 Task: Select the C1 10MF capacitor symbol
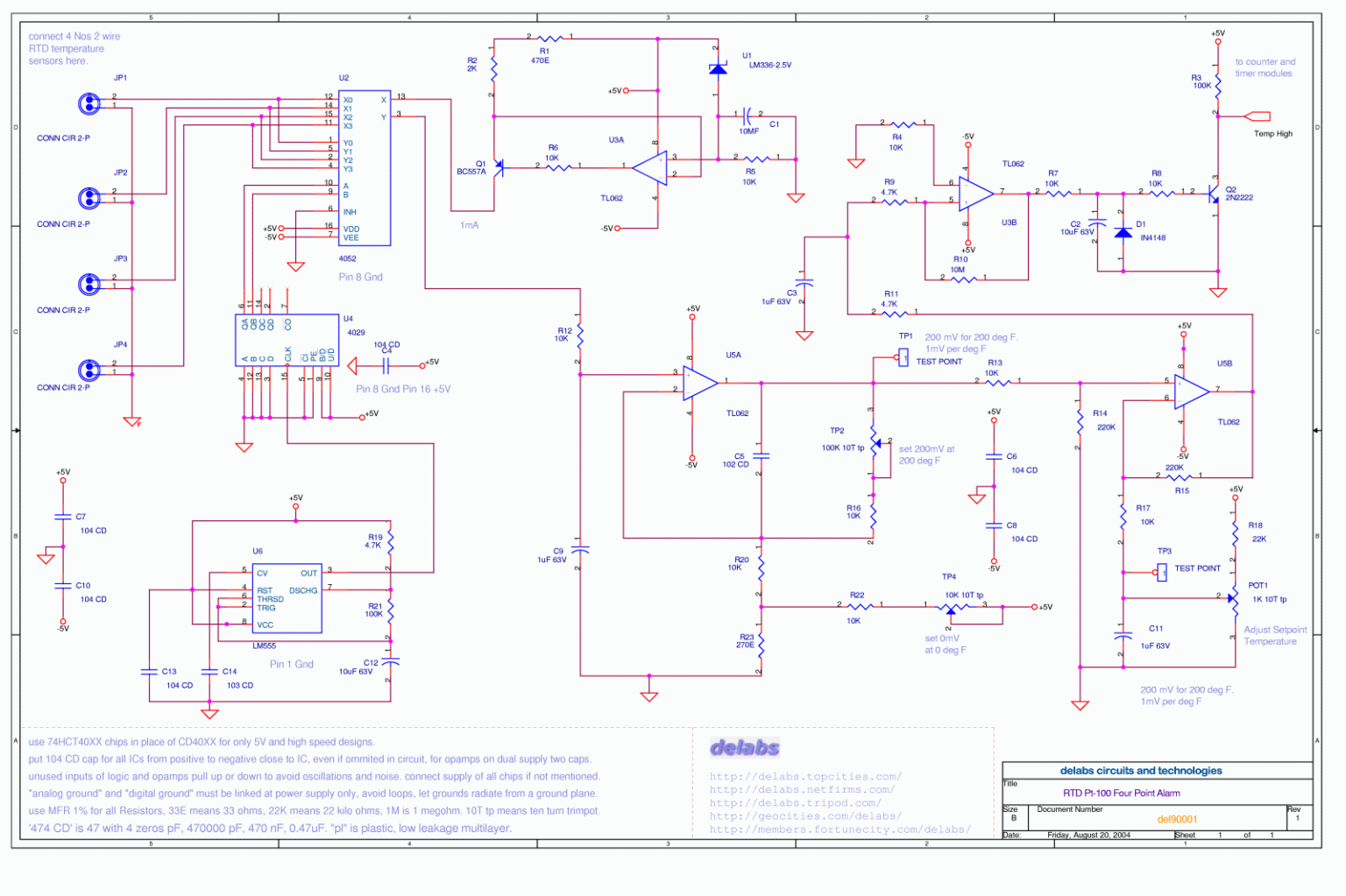[747, 115]
